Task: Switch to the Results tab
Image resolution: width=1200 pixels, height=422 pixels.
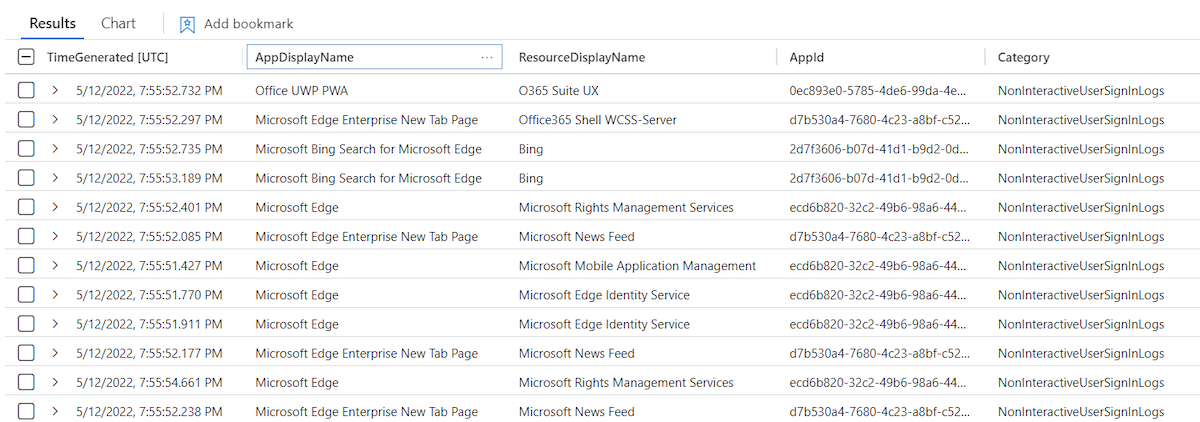Action: [53, 23]
